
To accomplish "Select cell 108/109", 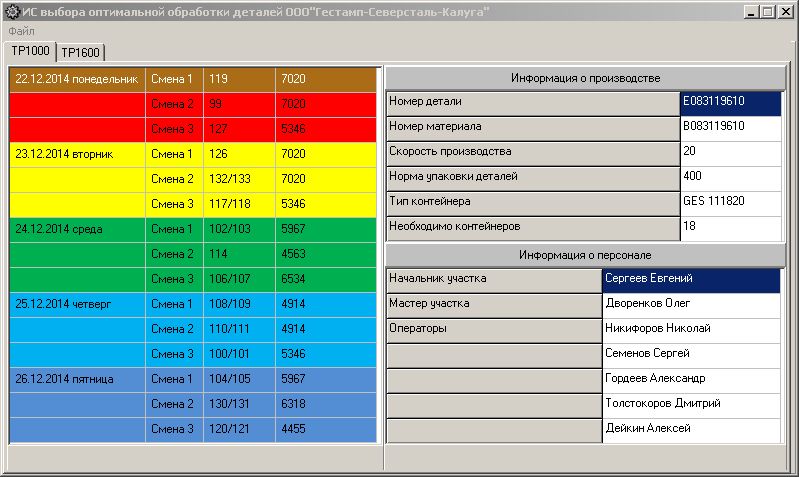I will pyautogui.click(x=239, y=304).
